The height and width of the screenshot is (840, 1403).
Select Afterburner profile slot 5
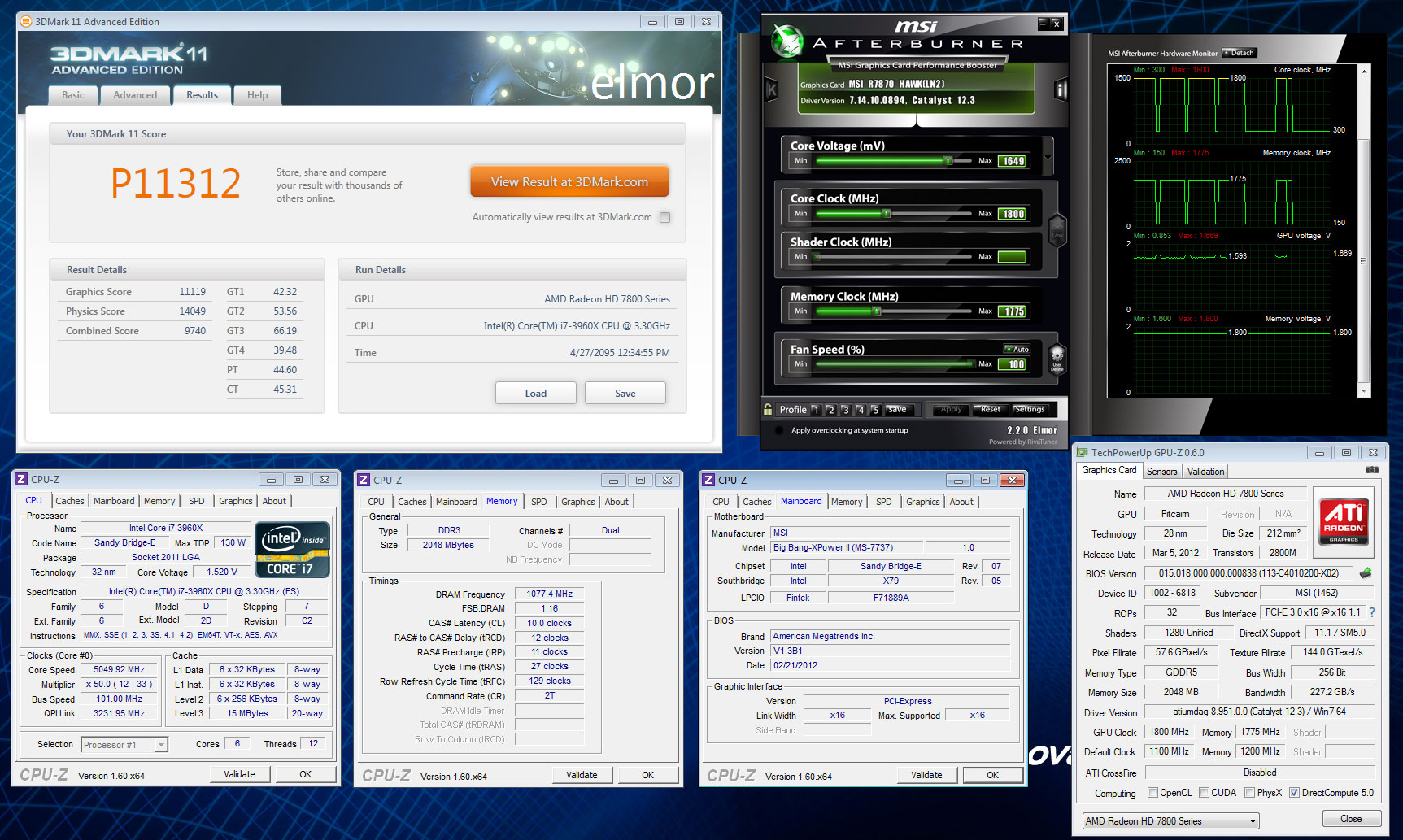[875, 410]
